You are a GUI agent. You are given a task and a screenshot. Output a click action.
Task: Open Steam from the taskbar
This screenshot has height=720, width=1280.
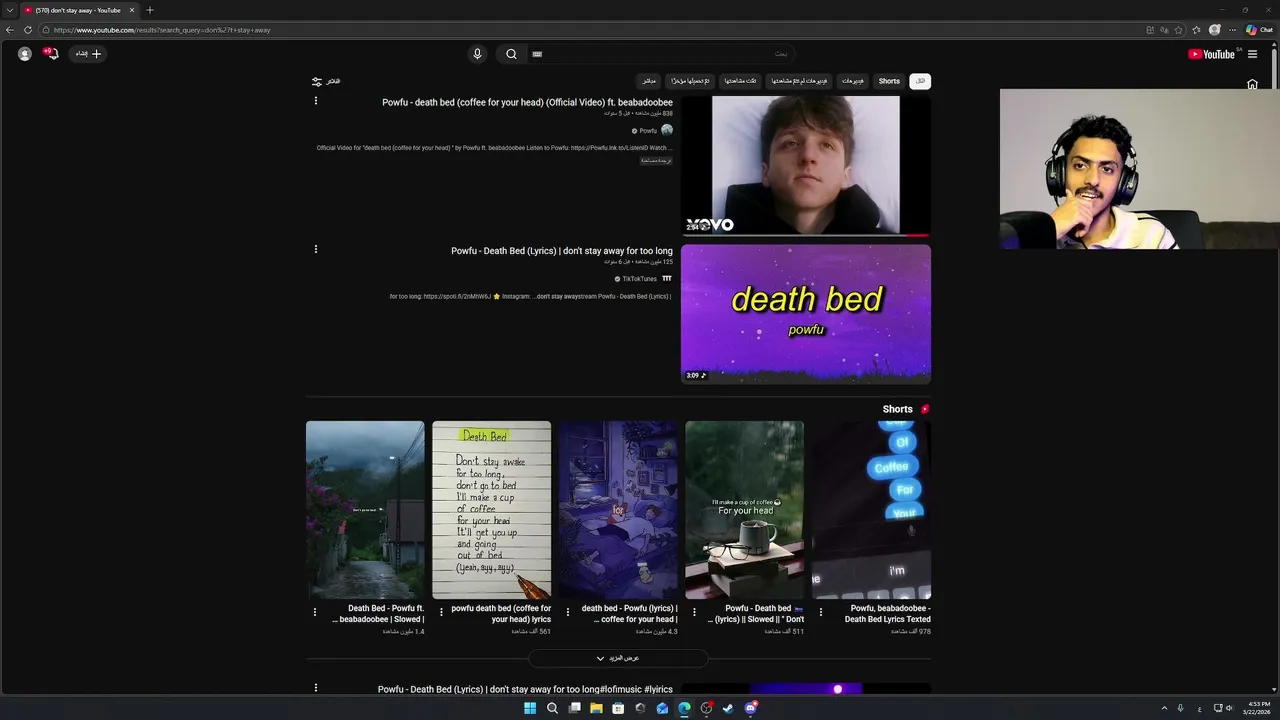[728, 708]
